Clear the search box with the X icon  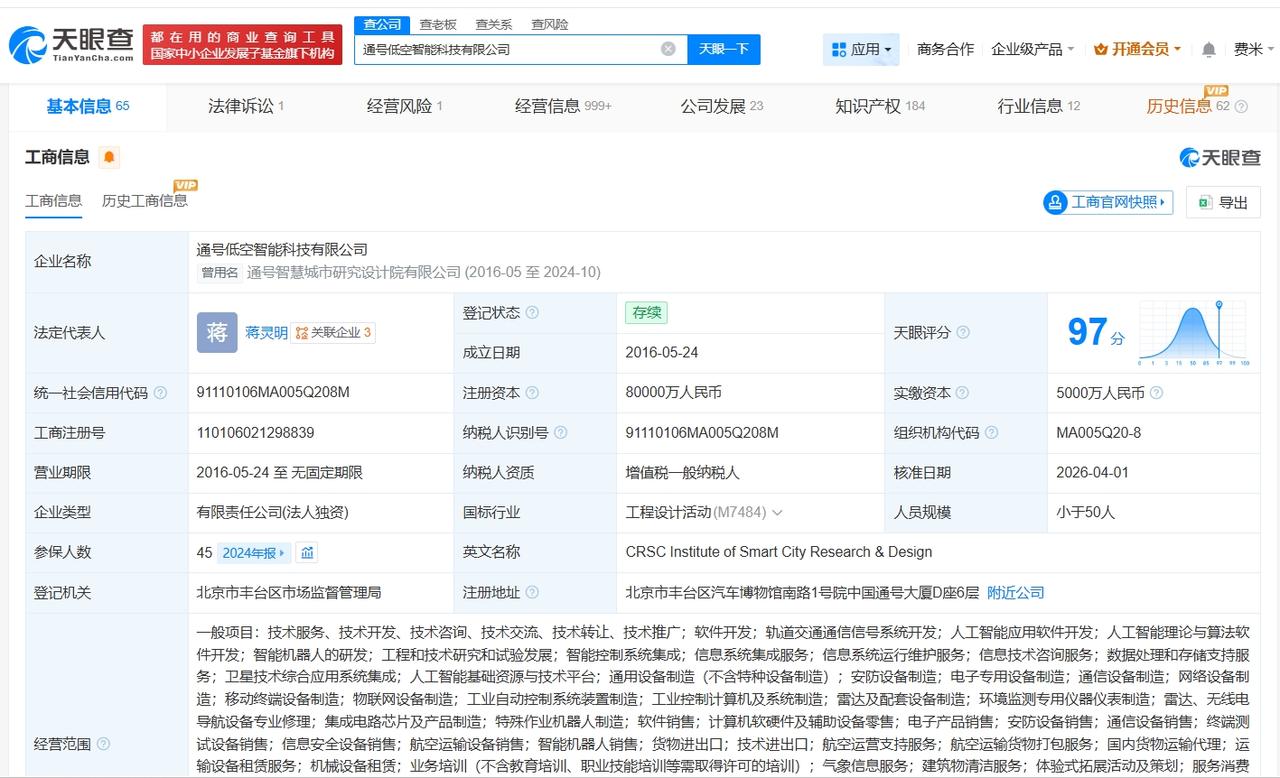[x=668, y=49]
